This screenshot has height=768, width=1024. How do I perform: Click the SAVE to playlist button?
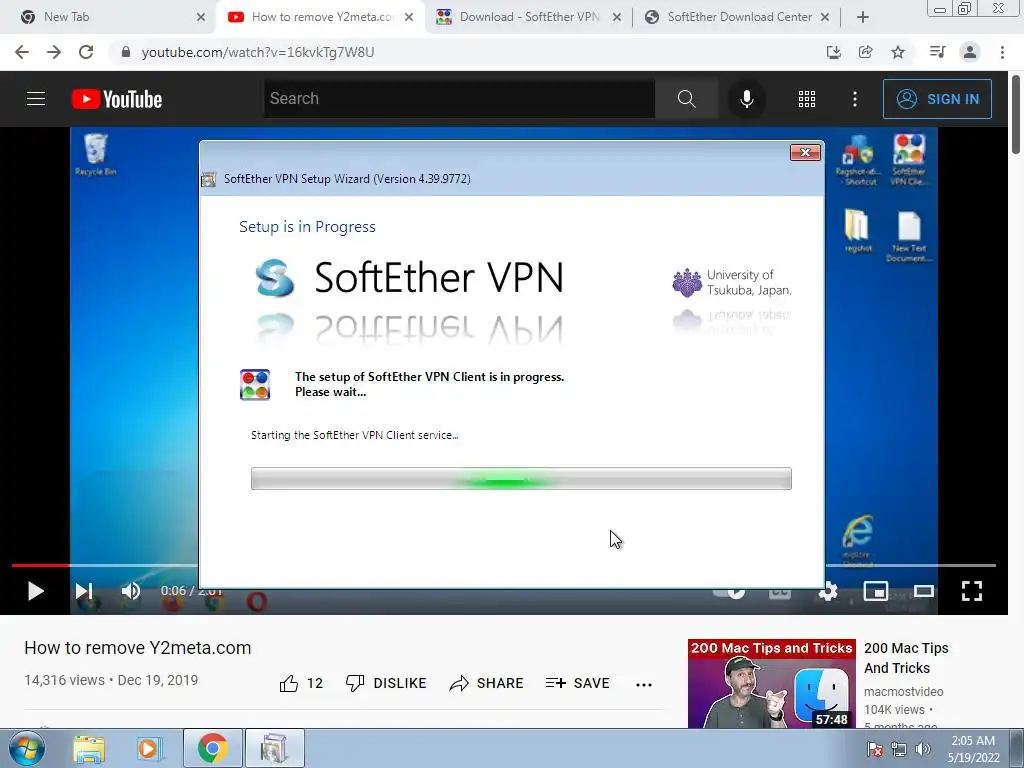point(577,683)
